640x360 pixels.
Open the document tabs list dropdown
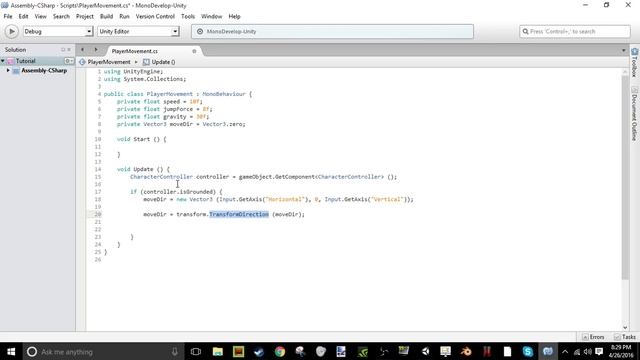[623, 50]
